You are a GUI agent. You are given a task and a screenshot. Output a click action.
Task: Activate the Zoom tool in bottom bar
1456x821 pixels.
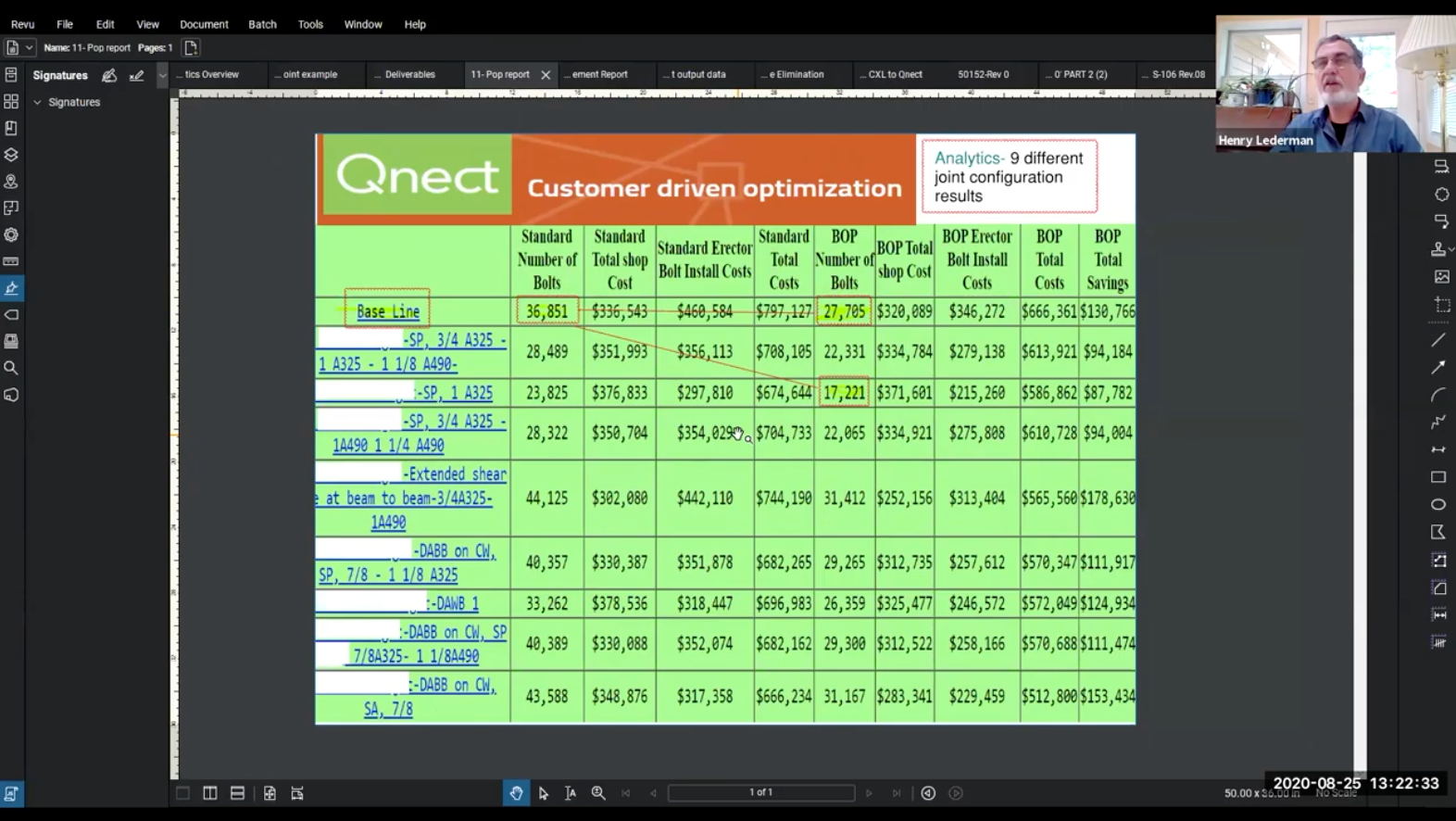pyautogui.click(x=598, y=793)
